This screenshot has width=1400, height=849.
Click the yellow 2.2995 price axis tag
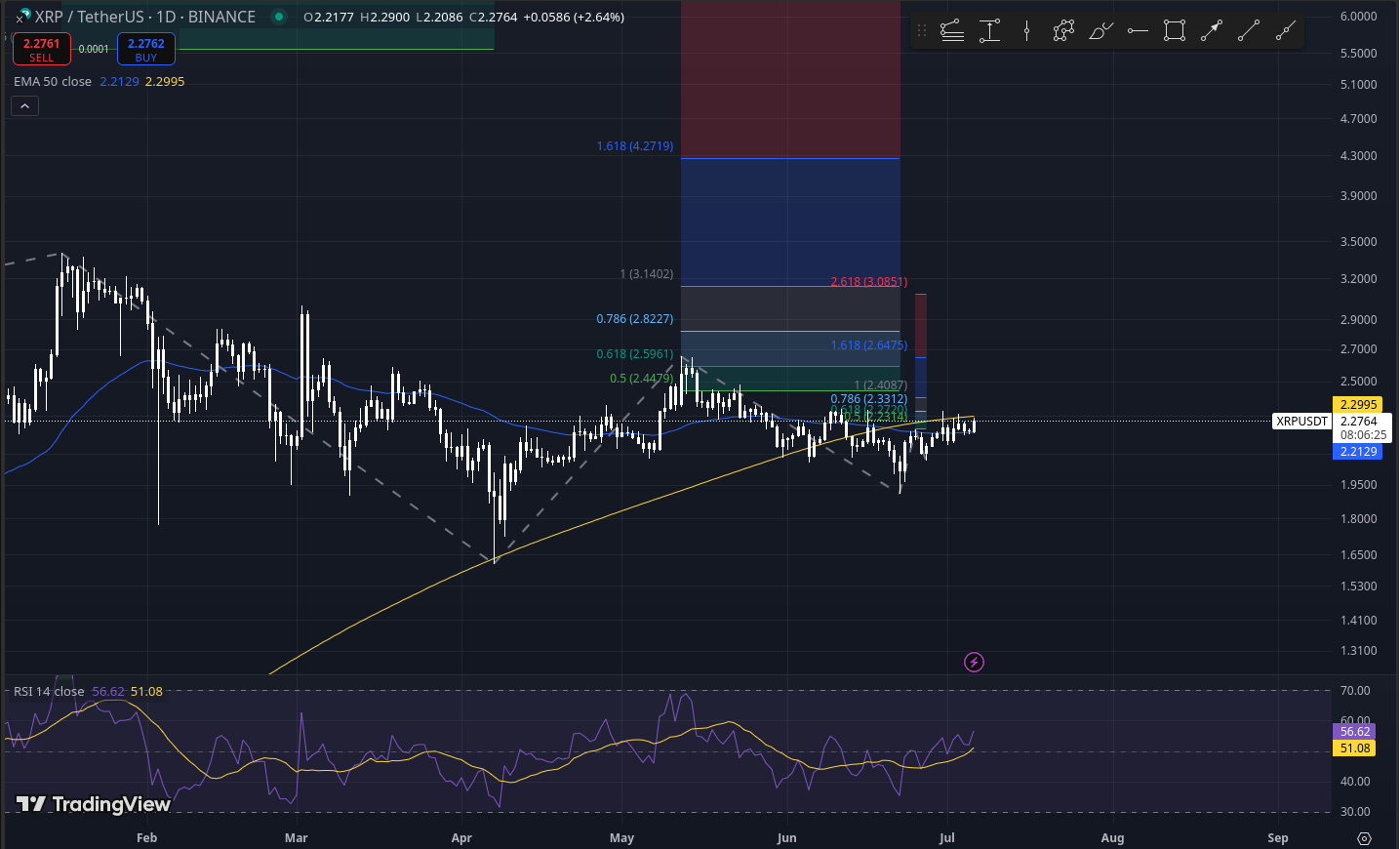[1358, 405]
